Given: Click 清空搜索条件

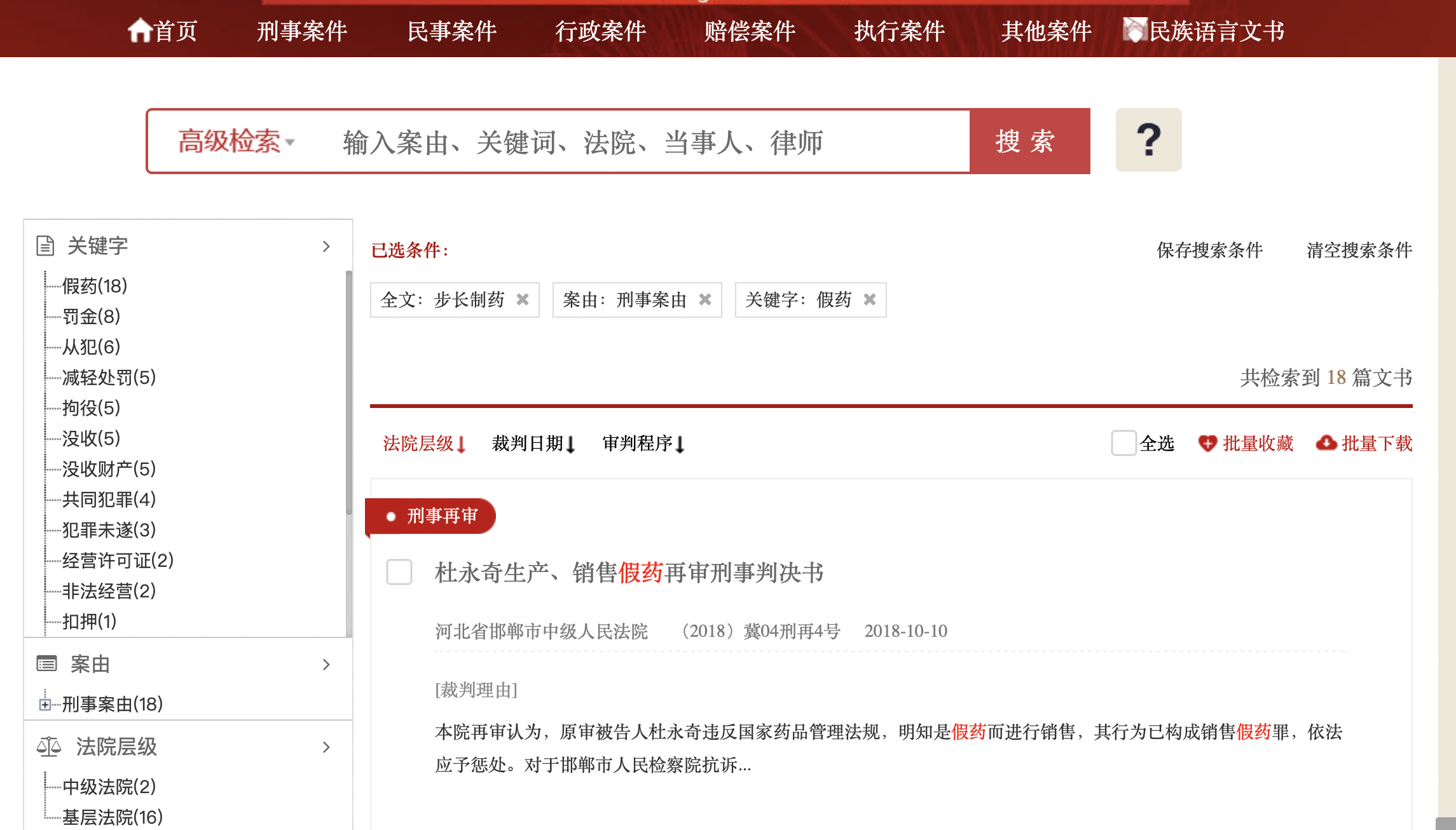Looking at the screenshot, I should pyautogui.click(x=1359, y=250).
